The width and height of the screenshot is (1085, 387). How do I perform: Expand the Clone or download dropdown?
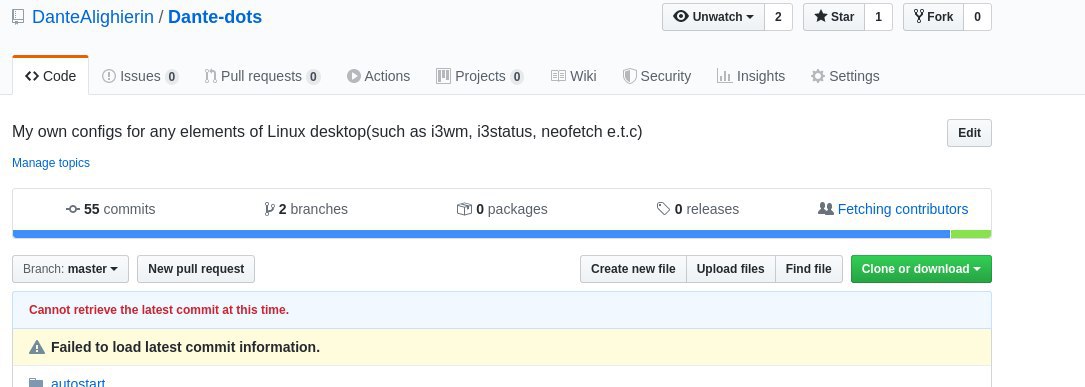[921, 269]
